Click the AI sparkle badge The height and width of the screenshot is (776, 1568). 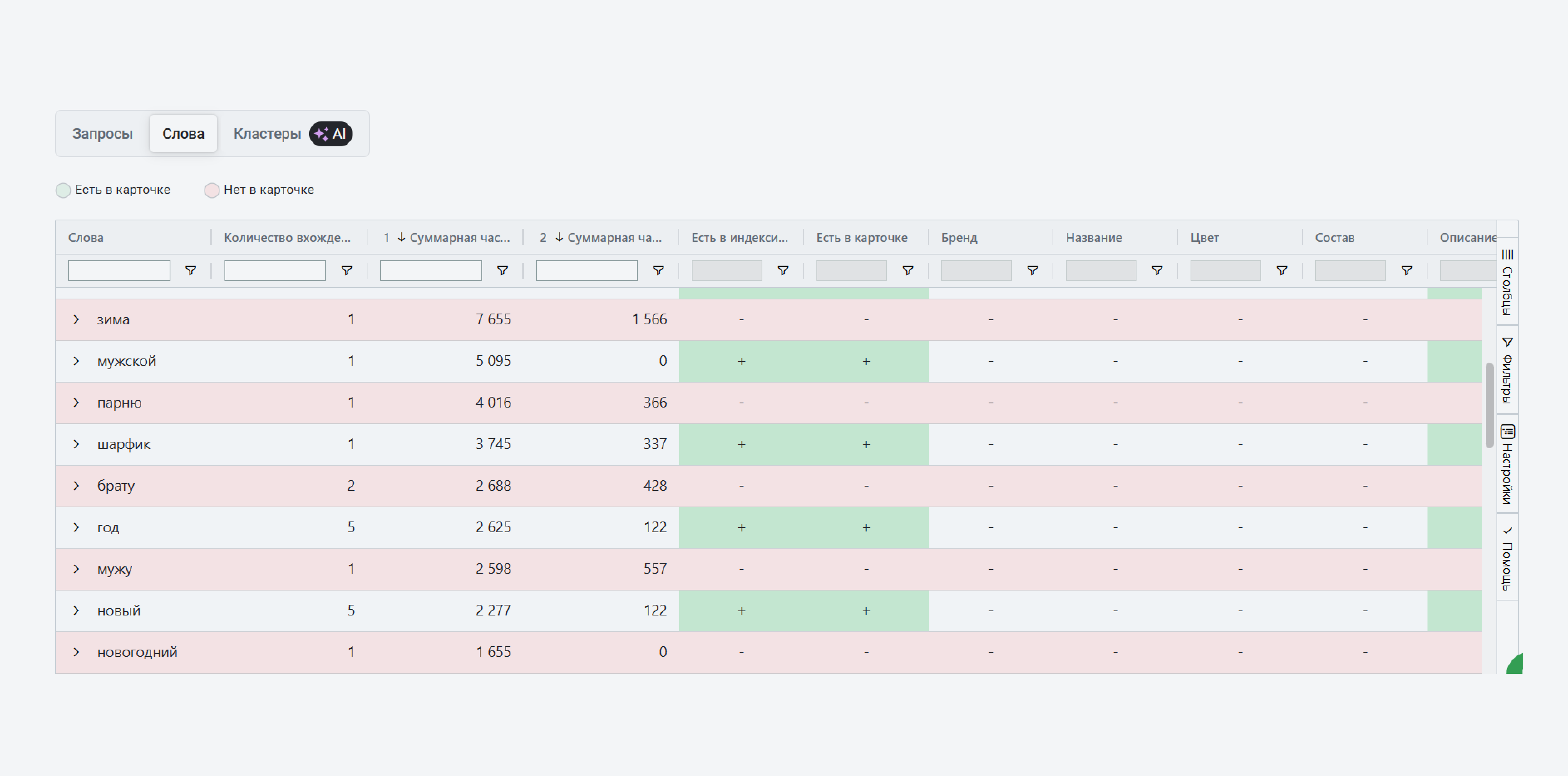point(331,134)
